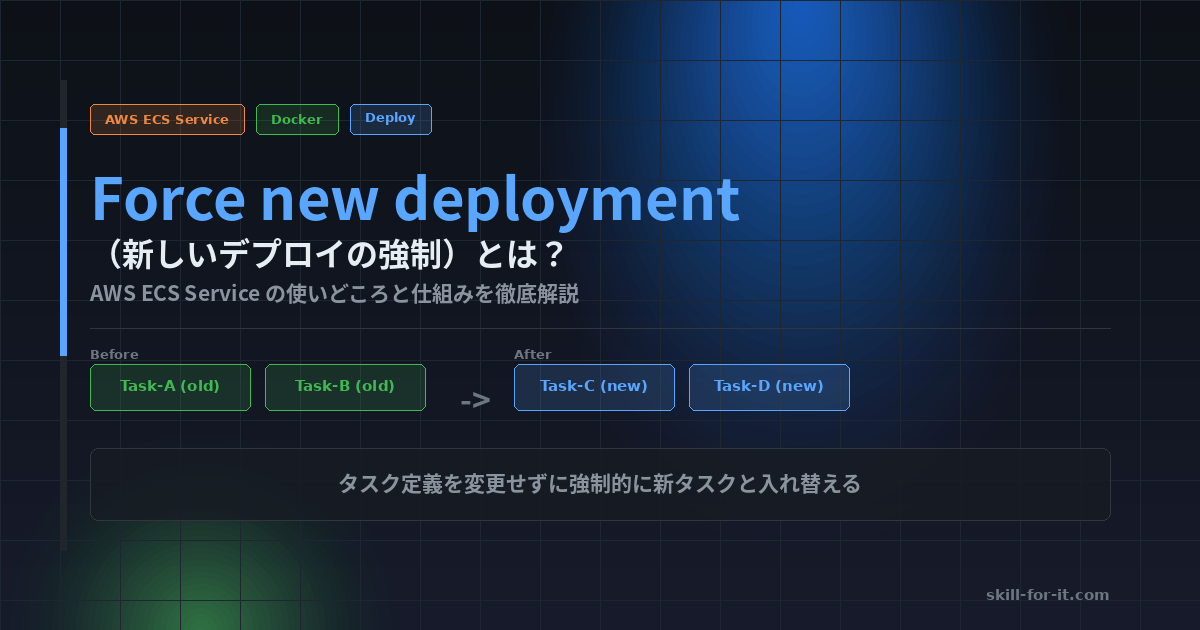The image size is (1200, 630).
Task: Select the Task-C (new) box
Action: click(x=594, y=387)
